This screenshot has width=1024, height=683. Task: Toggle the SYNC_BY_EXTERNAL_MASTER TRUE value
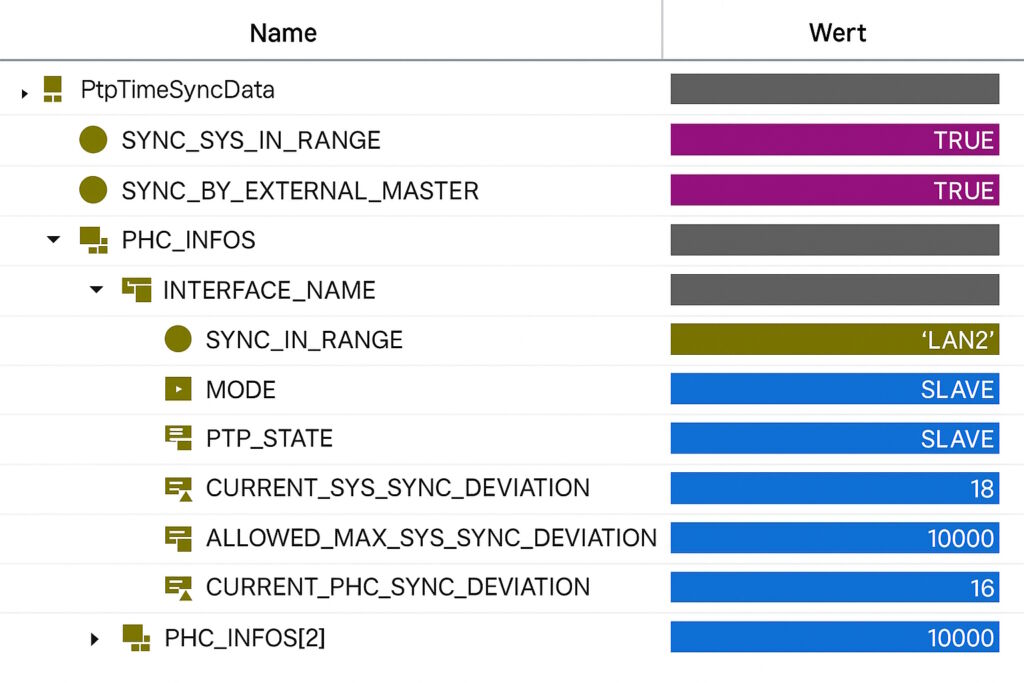pos(834,190)
